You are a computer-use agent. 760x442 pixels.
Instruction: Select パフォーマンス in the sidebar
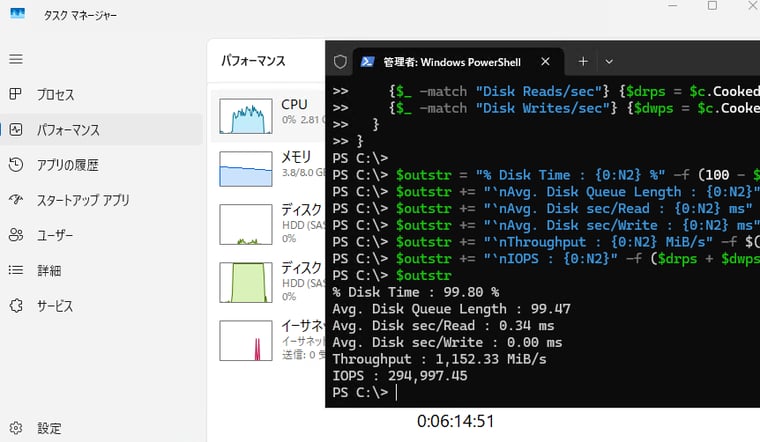101,129
